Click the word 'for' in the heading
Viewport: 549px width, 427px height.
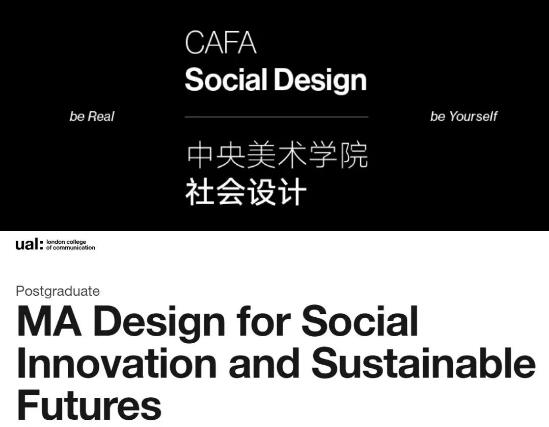pos(263,321)
